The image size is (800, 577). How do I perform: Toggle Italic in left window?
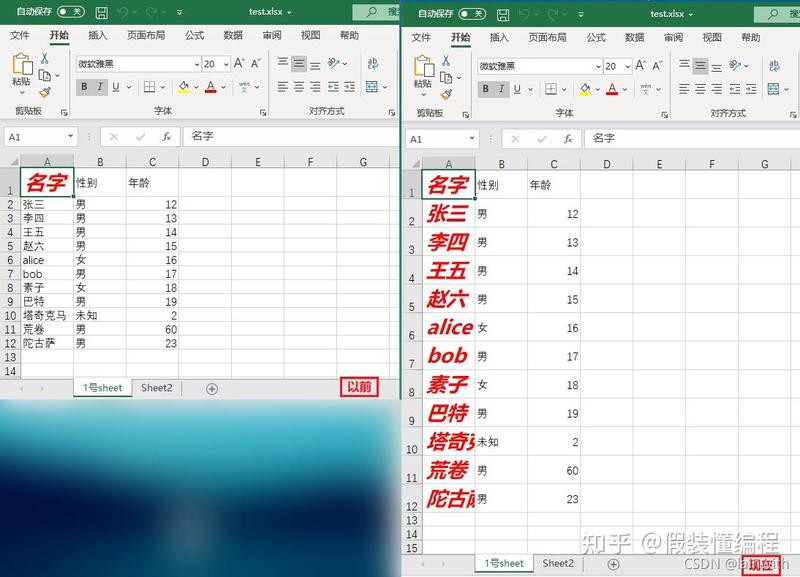pyautogui.click(x=100, y=87)
